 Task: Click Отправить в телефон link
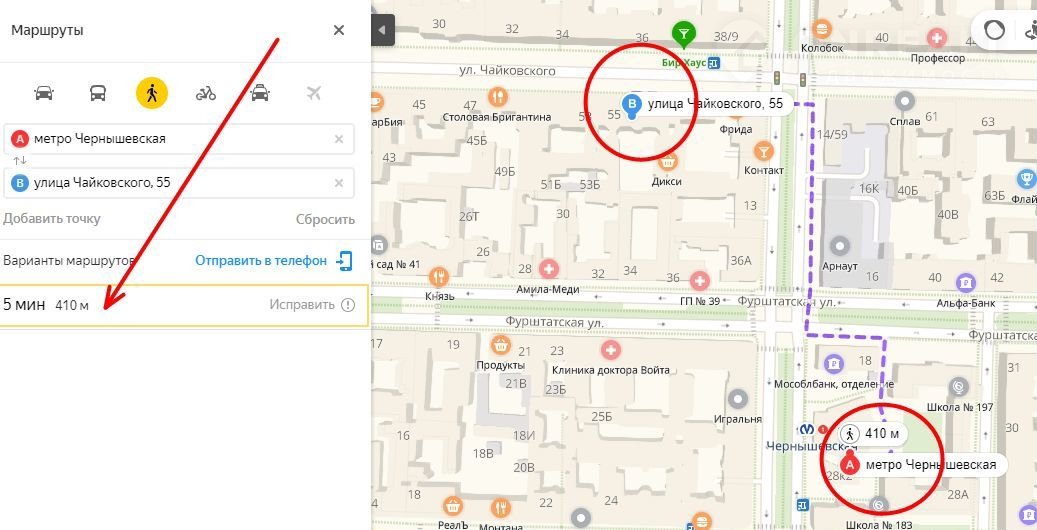click(261, 260)
